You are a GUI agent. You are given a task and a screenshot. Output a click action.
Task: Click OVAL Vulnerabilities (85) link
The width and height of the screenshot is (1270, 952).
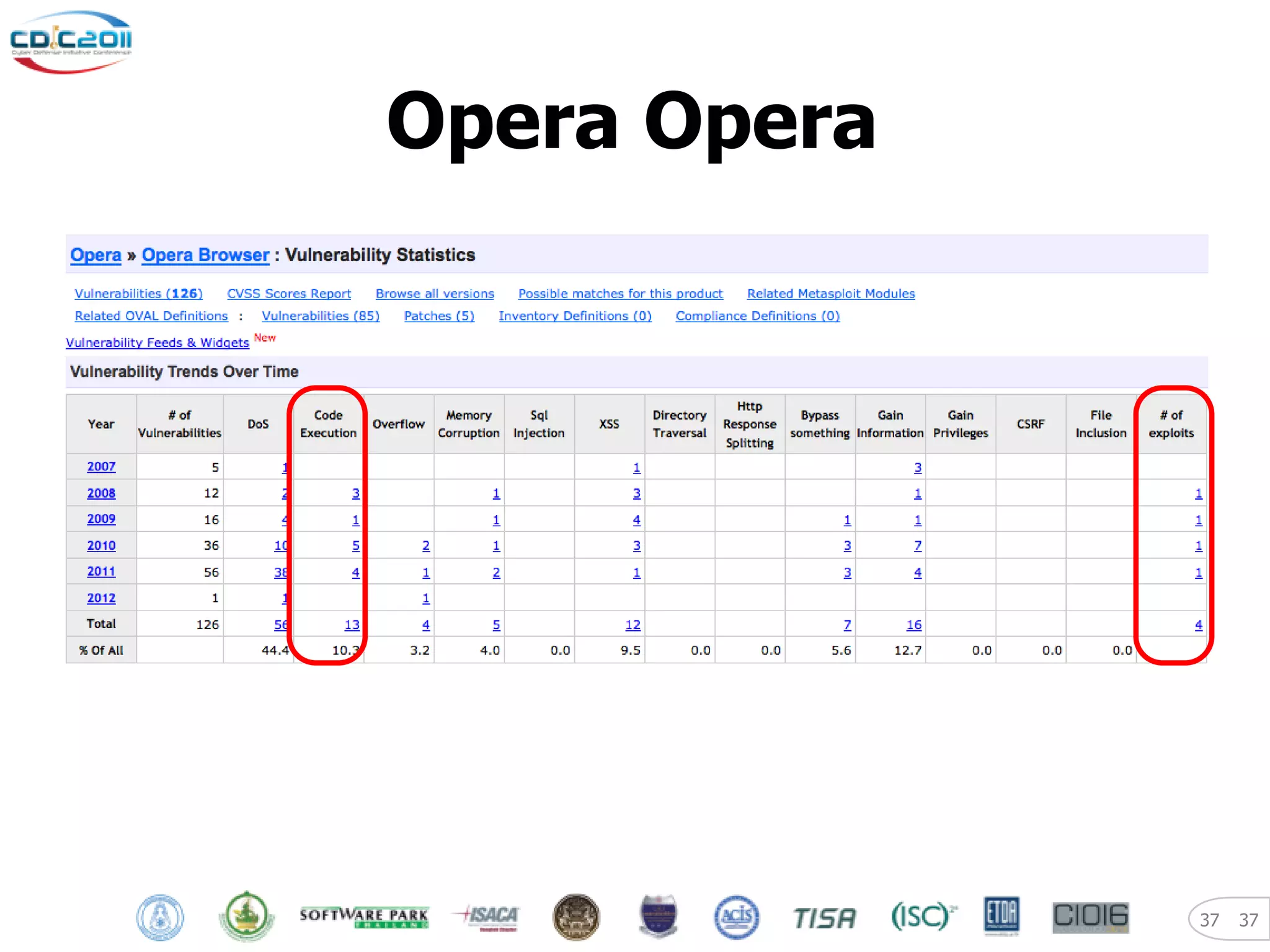[321, 315]
